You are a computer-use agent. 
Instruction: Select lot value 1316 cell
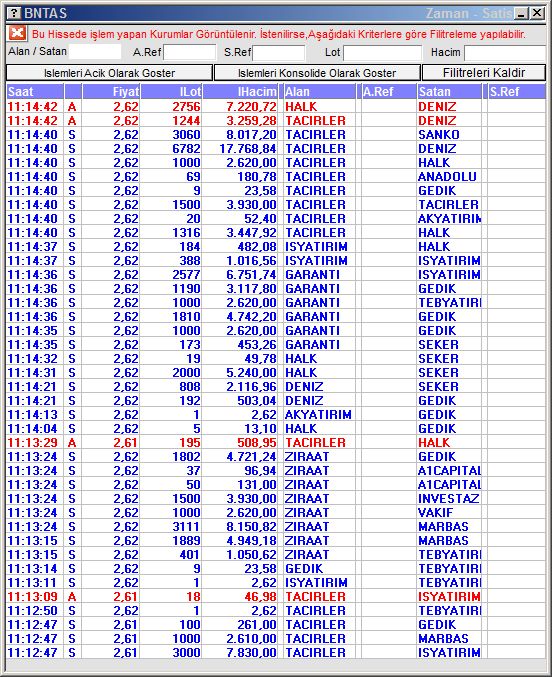(x=171, y=232)
